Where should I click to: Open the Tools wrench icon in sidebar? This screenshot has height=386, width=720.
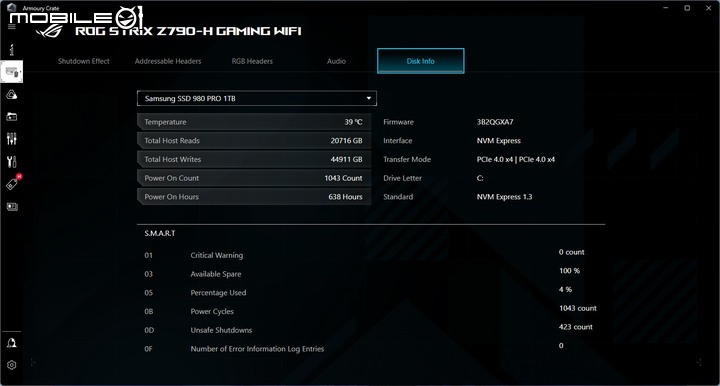pos(11,162)
